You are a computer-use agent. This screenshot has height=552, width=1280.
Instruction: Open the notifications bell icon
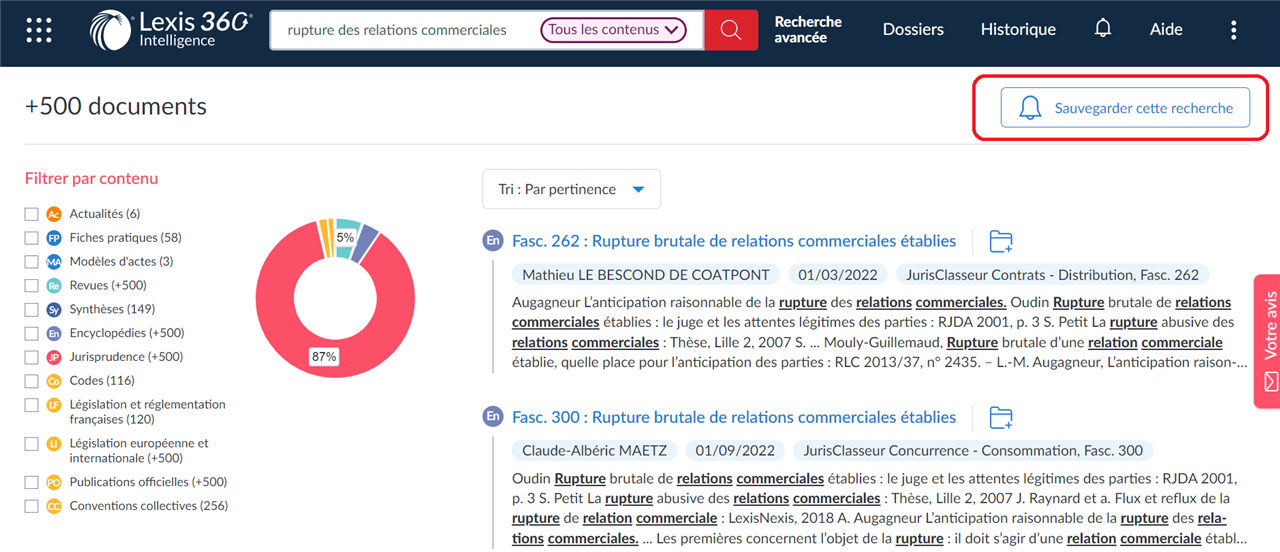pyautogui.click(x=1103, y=29)
